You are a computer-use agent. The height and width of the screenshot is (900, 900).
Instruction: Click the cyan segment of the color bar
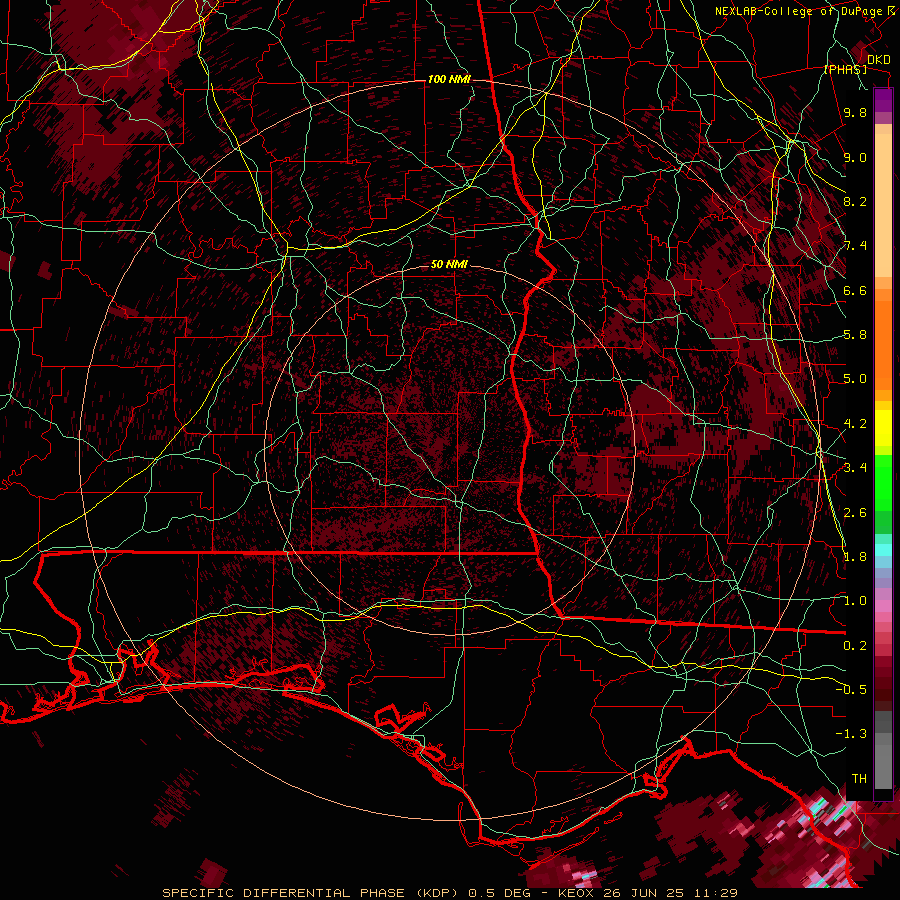pos(883,550)
